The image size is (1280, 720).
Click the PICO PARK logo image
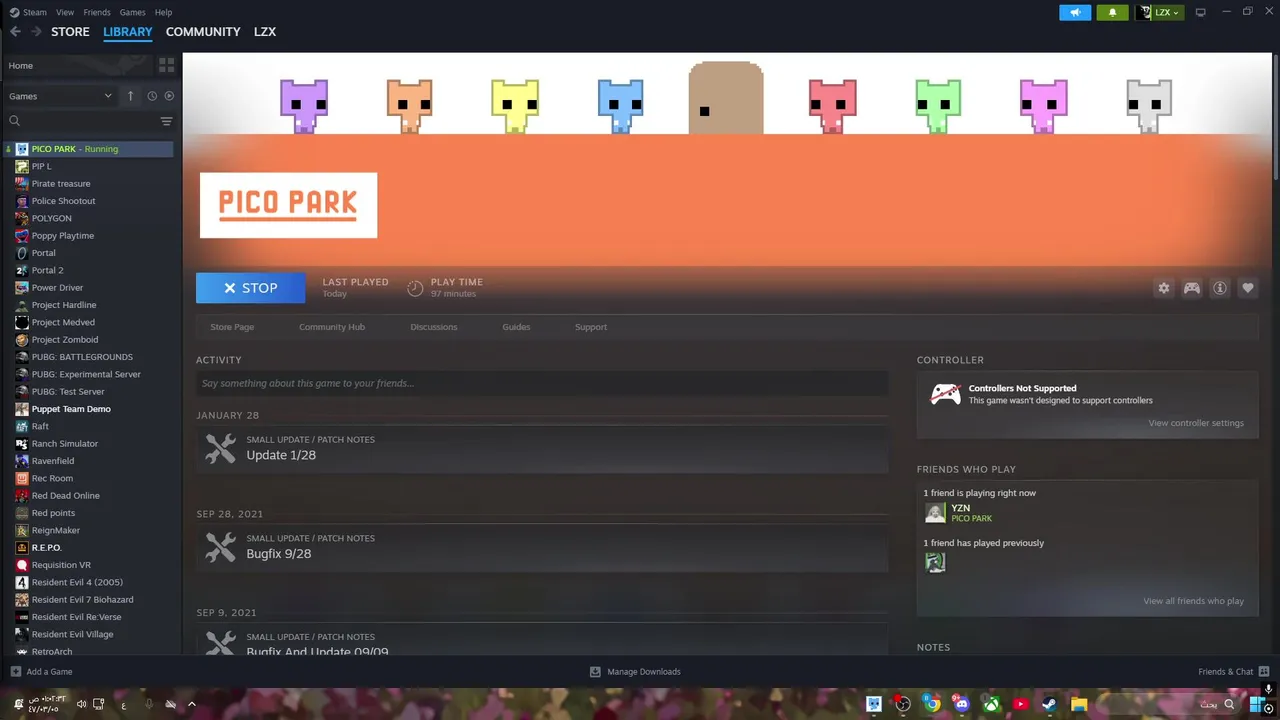288,205
